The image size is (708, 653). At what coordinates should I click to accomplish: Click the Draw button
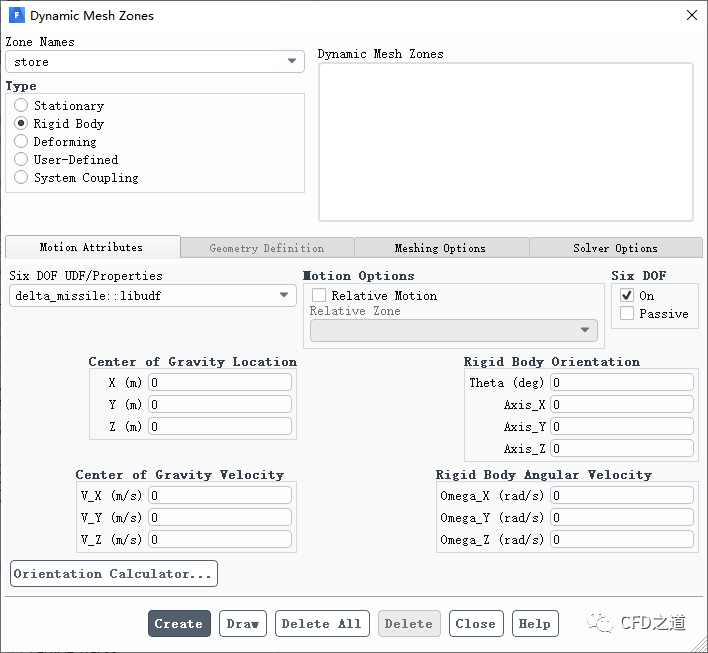(x=242, y=624)
